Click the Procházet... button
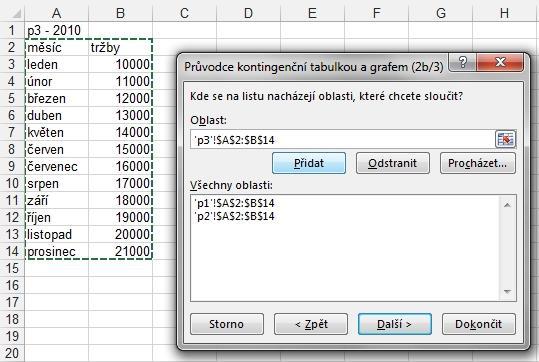 click(x=477, y=163)
